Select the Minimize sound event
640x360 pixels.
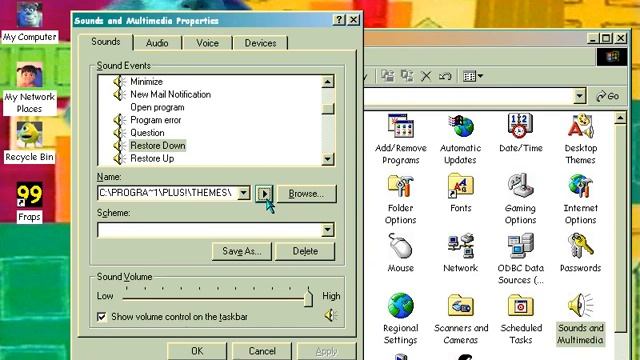coord(146,82)
